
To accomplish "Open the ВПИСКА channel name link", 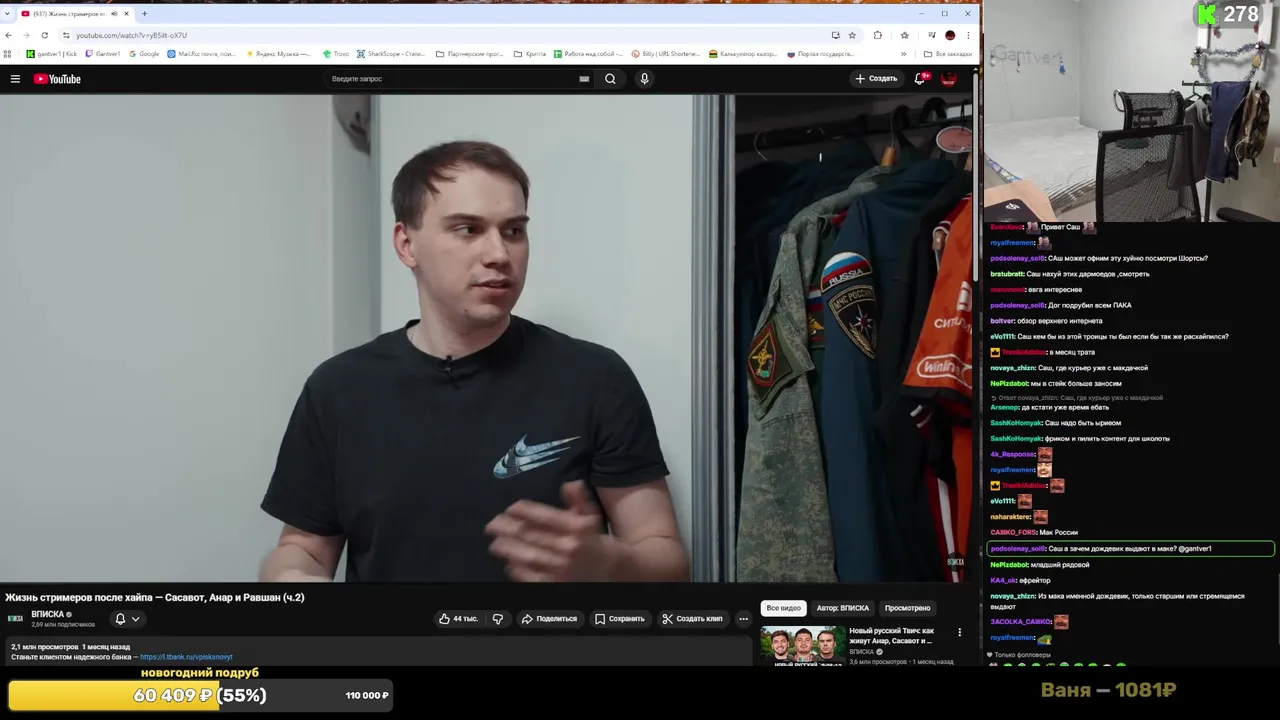I will (48, 614).
